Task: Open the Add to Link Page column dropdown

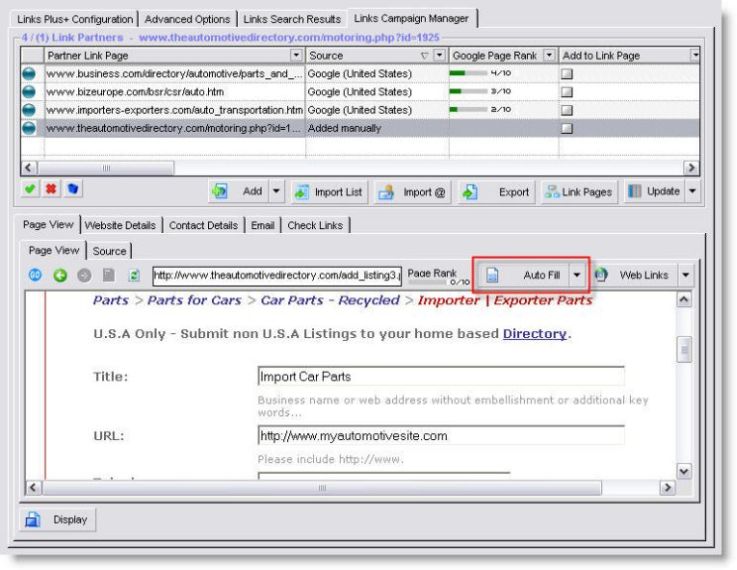Action: coord(695,55)
